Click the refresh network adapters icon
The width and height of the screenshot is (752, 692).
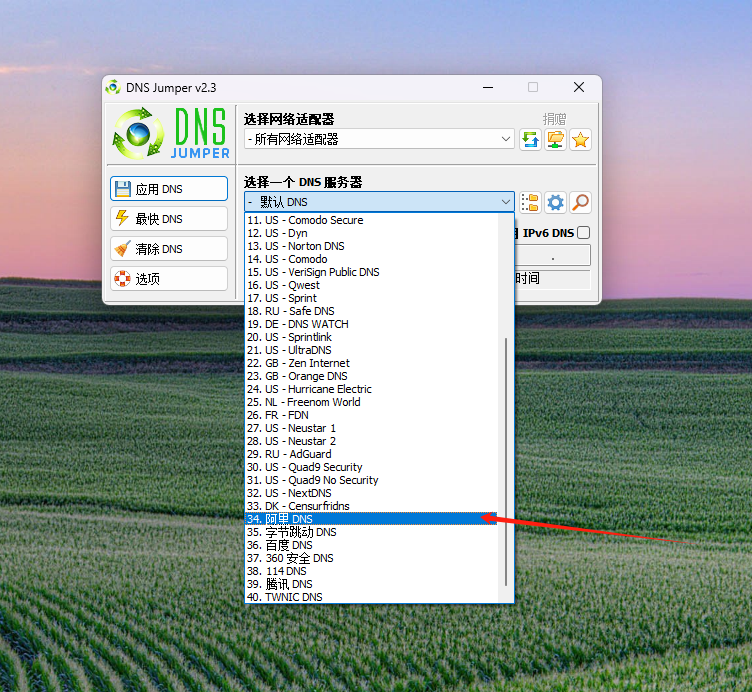click(531, 140)
